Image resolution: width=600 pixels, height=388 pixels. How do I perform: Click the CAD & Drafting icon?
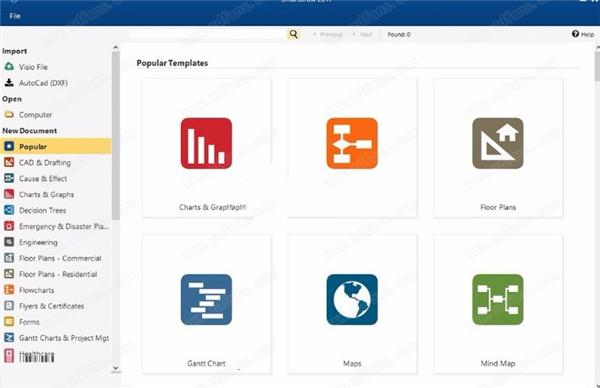click(x=9, y=162)
